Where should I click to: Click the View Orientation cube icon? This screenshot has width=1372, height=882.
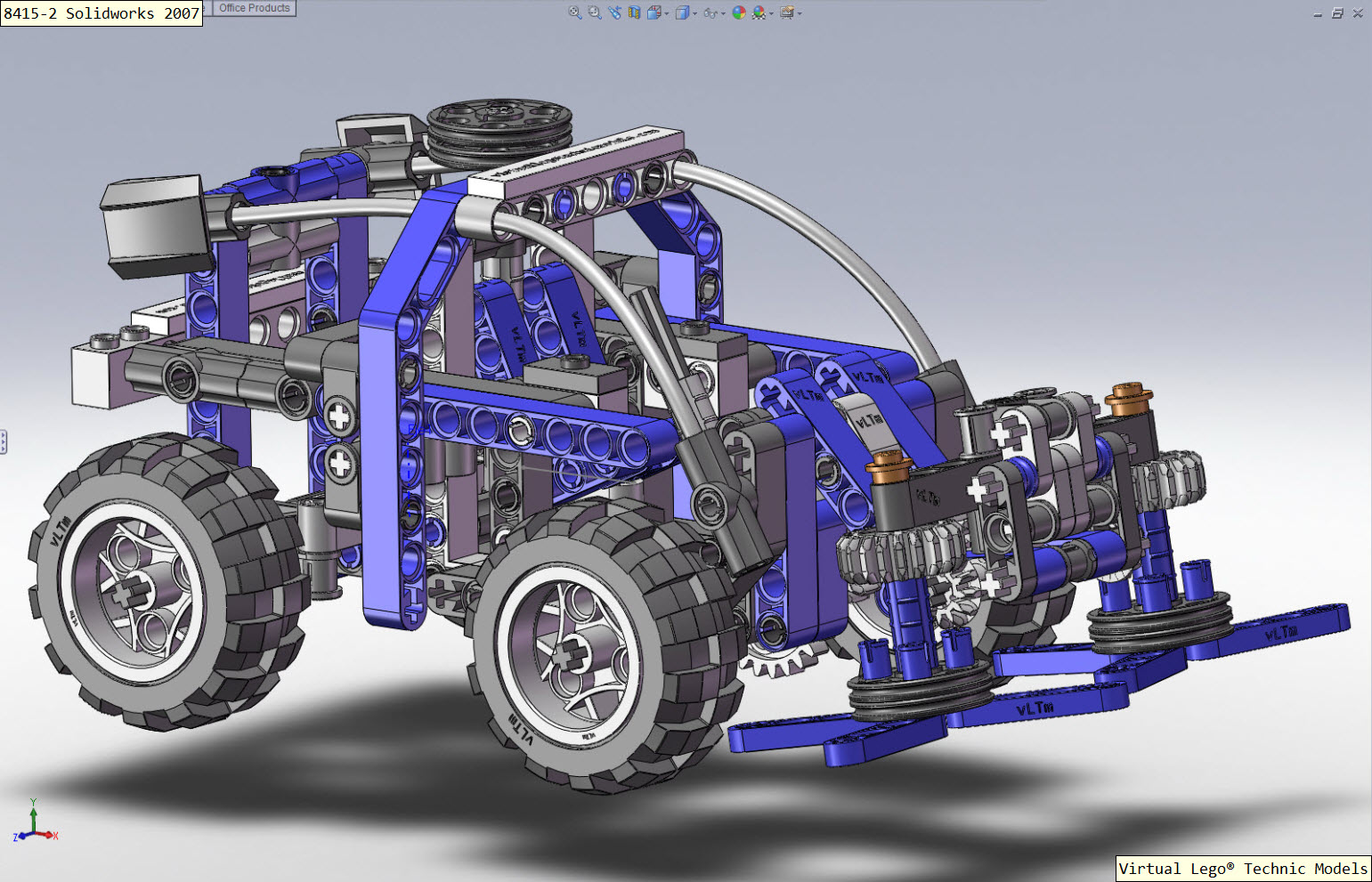tap(654, 12)
